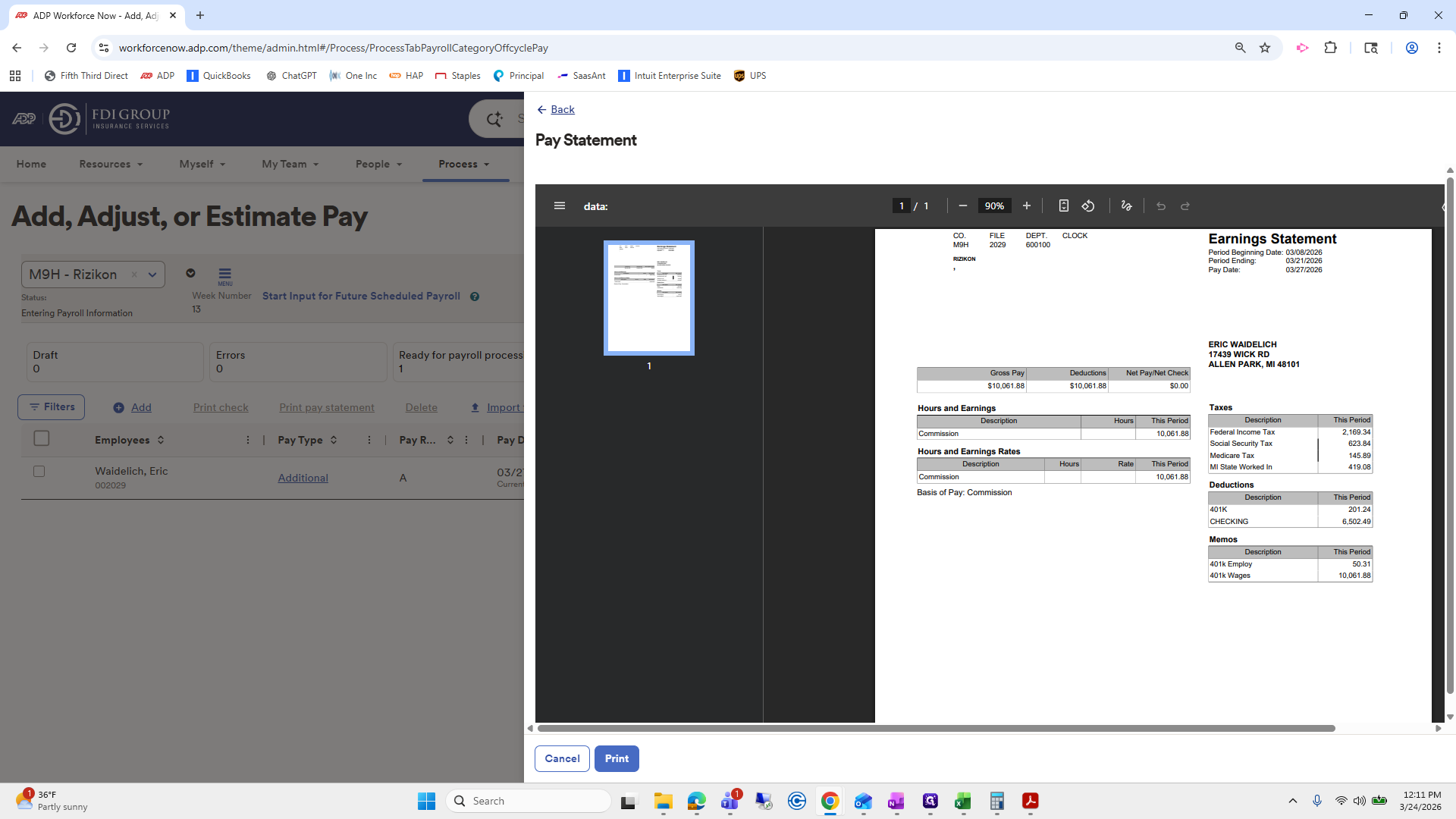Go to the Home tab

click(31, 164)
